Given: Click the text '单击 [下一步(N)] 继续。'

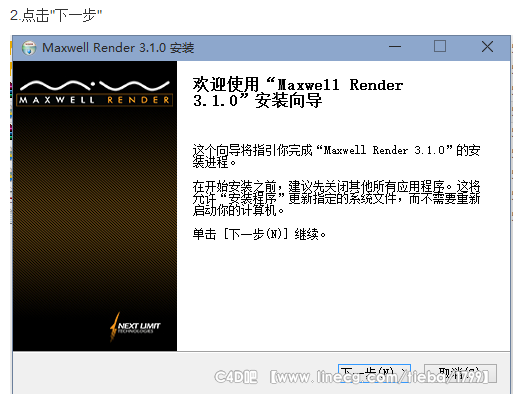Looking at the screenshot, I should pyautogui.click(x=259, y=234).
